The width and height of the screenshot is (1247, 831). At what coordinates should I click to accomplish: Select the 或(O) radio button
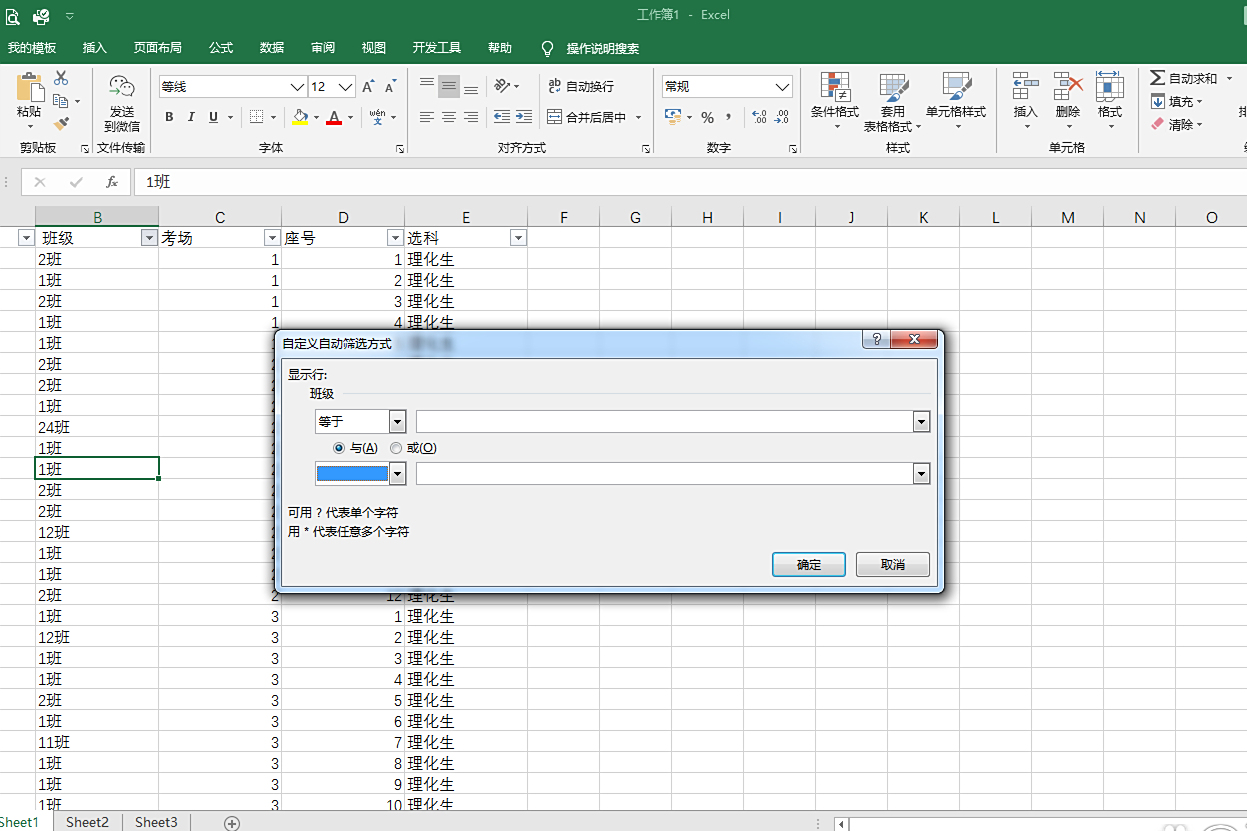click(x=396, y=448)
